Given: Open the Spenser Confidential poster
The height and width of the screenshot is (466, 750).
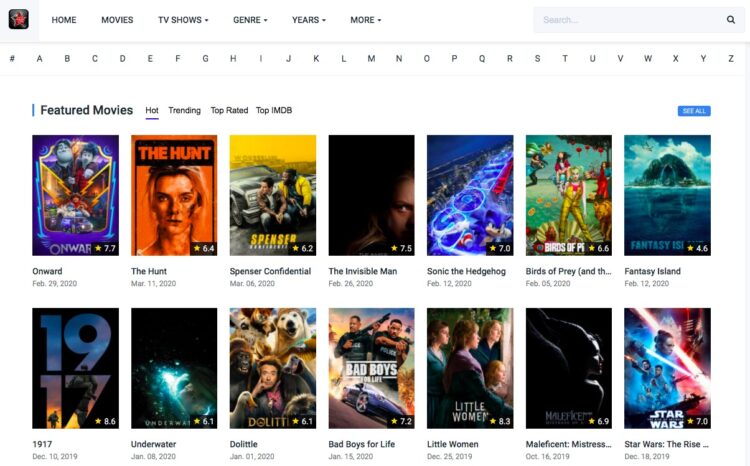Looking at the screenshot, I should [x=273, y=195].
